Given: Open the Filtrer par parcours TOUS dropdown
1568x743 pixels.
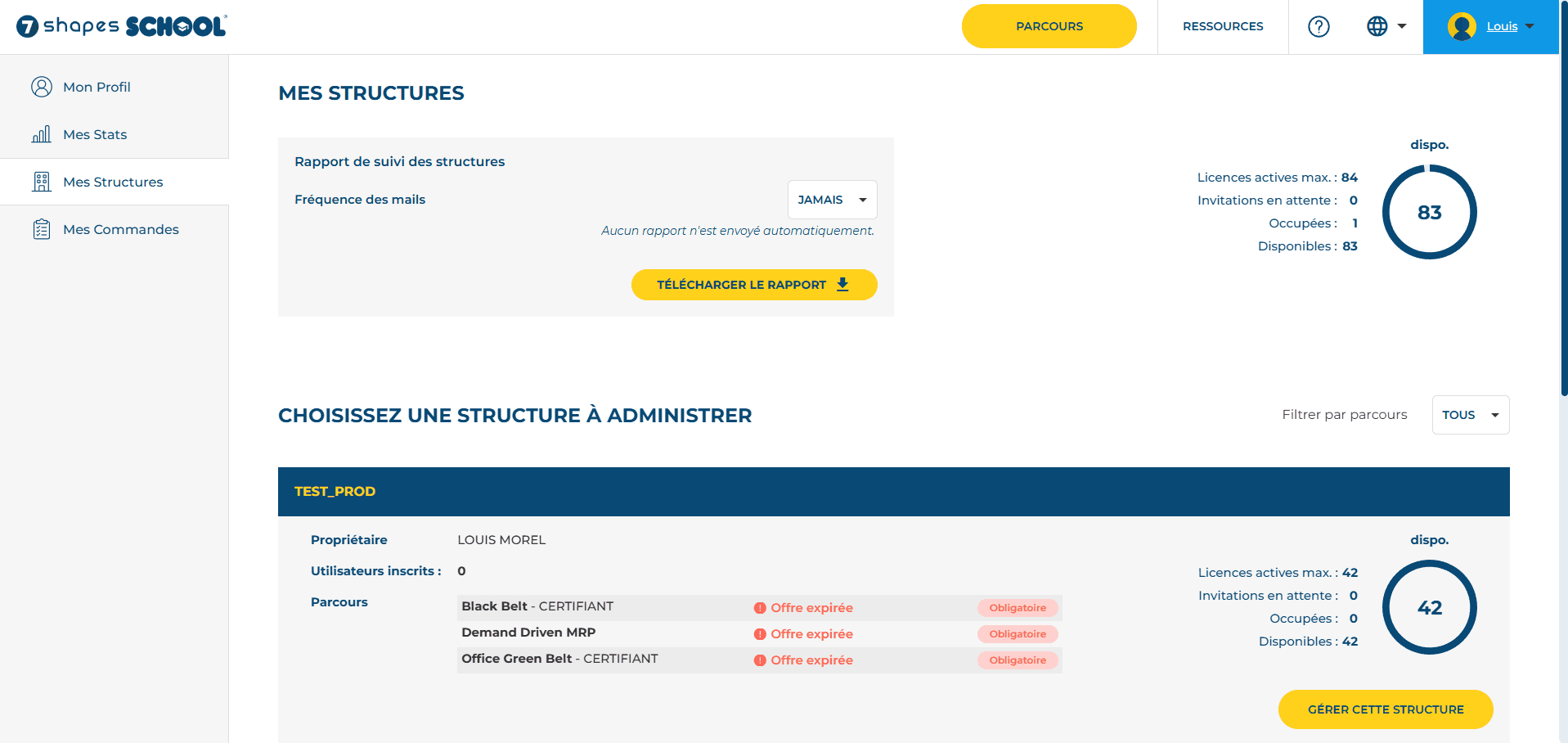Looking at the screenshot, I should coord(1470,415).
